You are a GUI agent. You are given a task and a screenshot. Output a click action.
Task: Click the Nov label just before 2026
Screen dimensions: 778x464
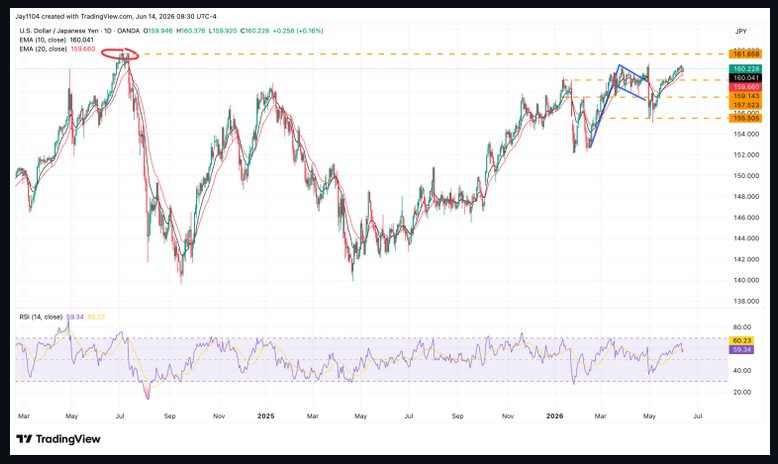pos(508,416)
